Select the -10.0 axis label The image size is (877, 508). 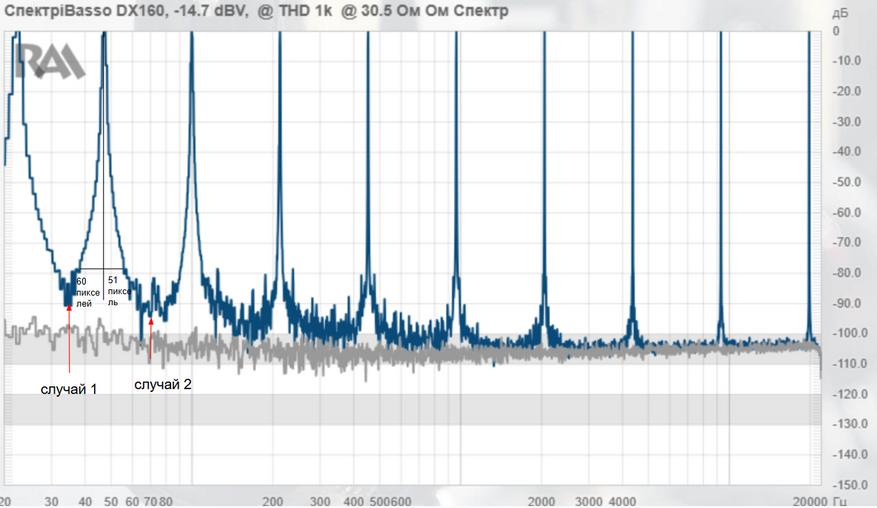coord(846,60)
